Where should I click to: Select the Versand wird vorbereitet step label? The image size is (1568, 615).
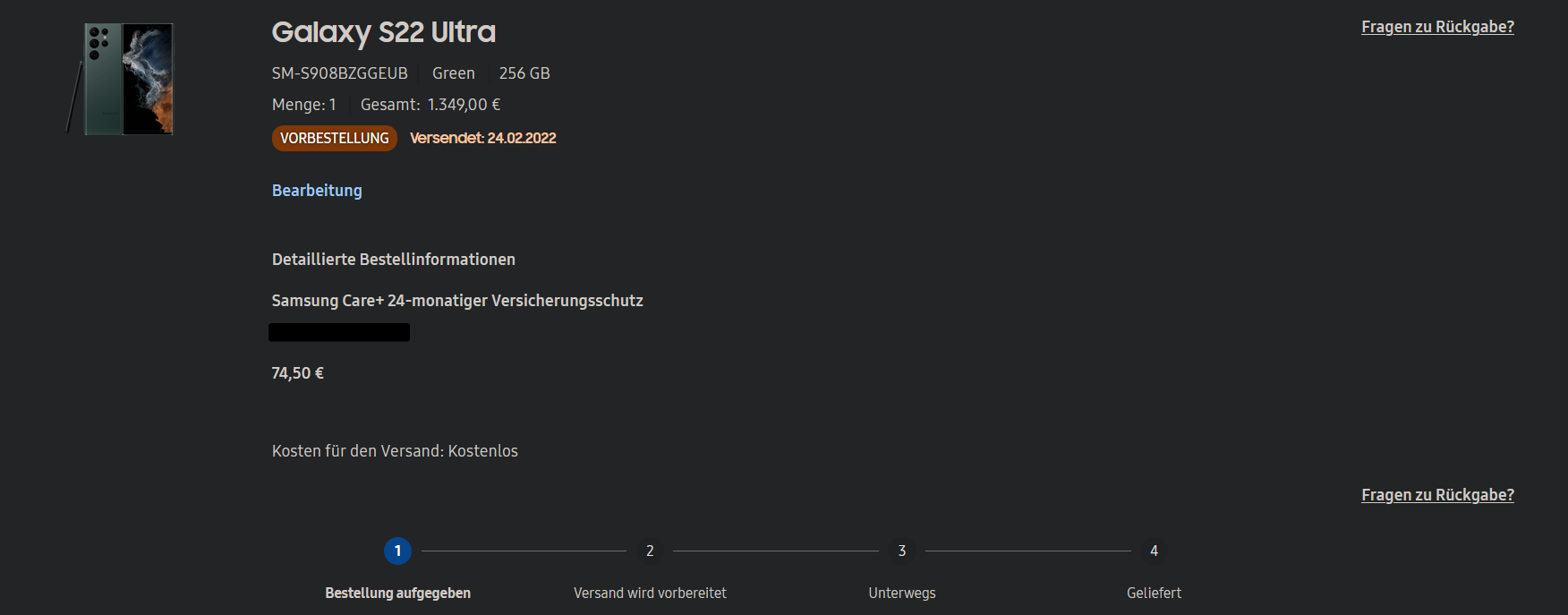[650, 593]
